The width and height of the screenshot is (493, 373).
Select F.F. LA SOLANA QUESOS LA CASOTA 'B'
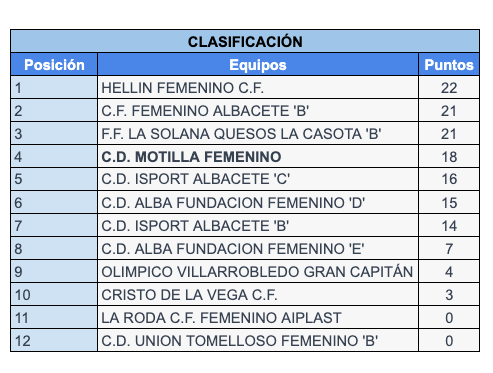pyautogui.click(x=241, y=134)
